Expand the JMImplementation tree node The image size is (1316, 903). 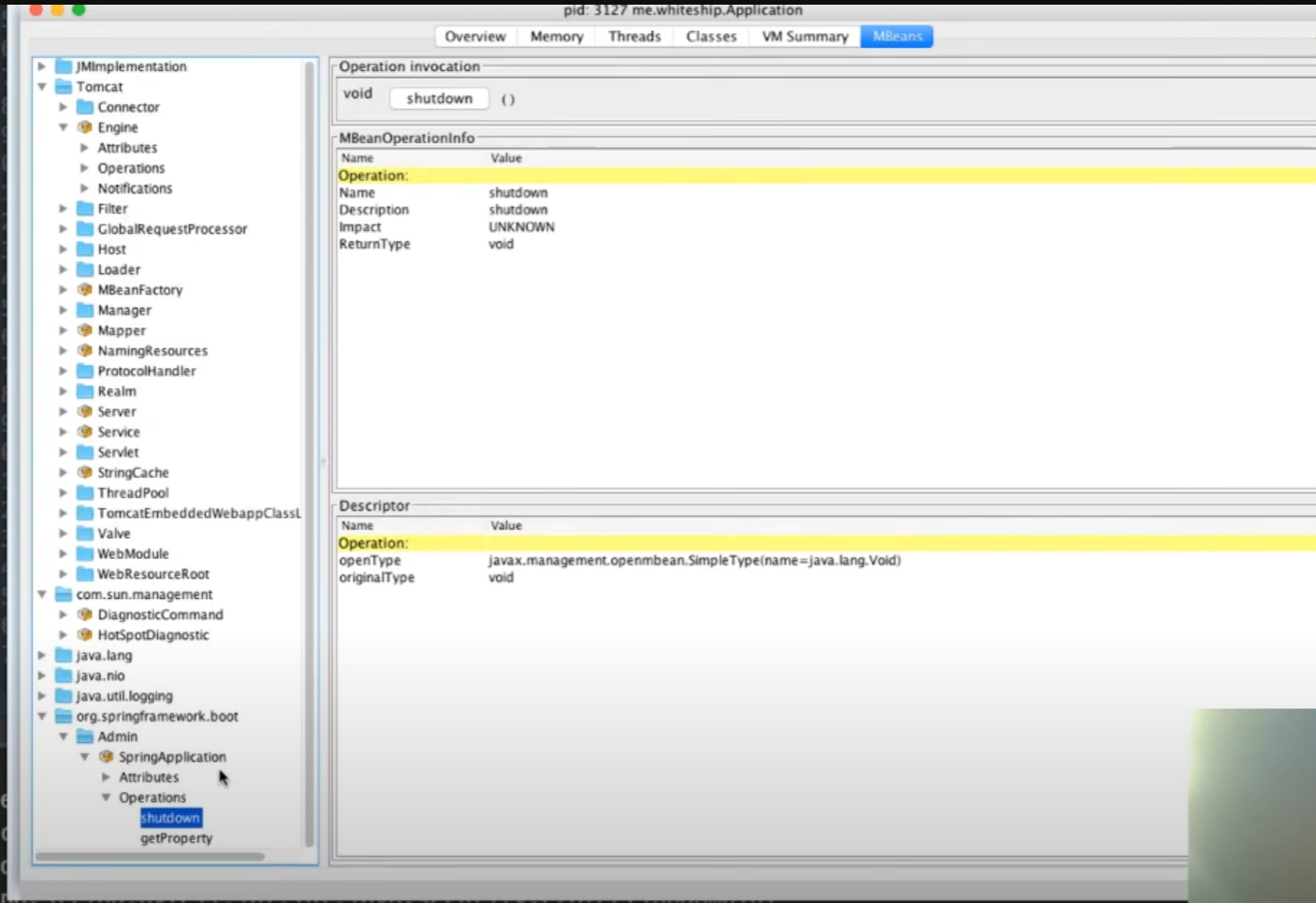pyautogui.click(x=41, y=66)
